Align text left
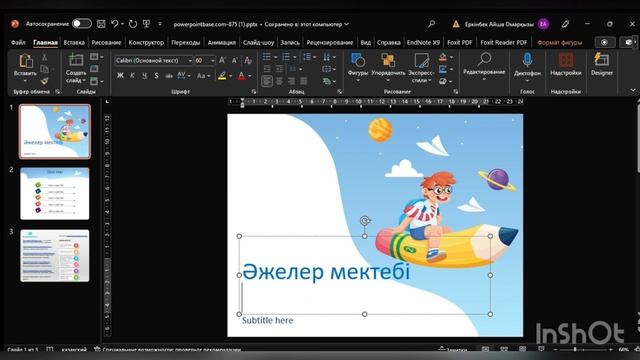Image resolution: width=640 pixels, height=360 pixels. pyautogui.click(x=267, y=81)
